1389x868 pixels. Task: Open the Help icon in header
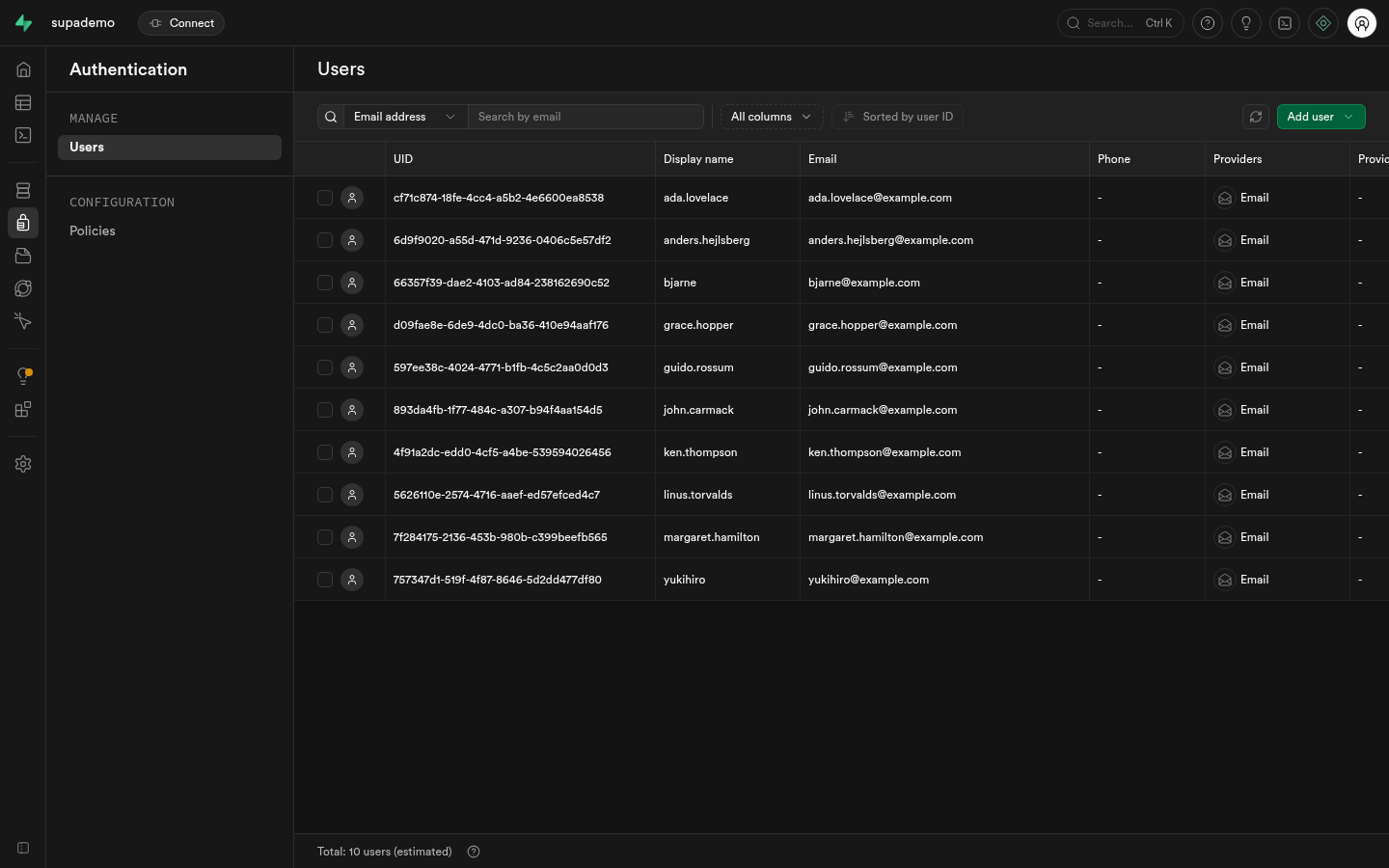tap(1208, 23)
